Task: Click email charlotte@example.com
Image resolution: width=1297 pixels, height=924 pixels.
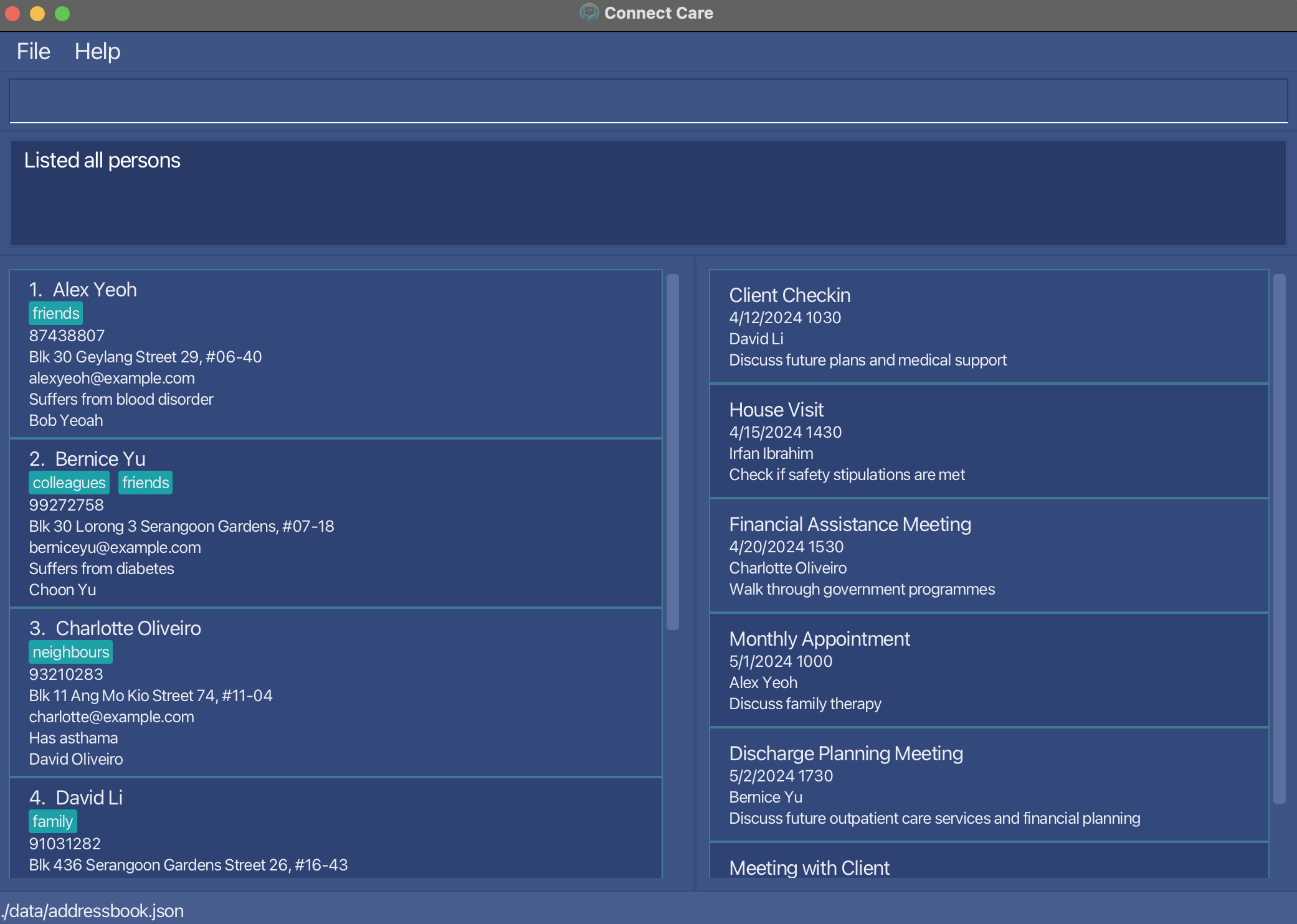Action: [112, 717]
